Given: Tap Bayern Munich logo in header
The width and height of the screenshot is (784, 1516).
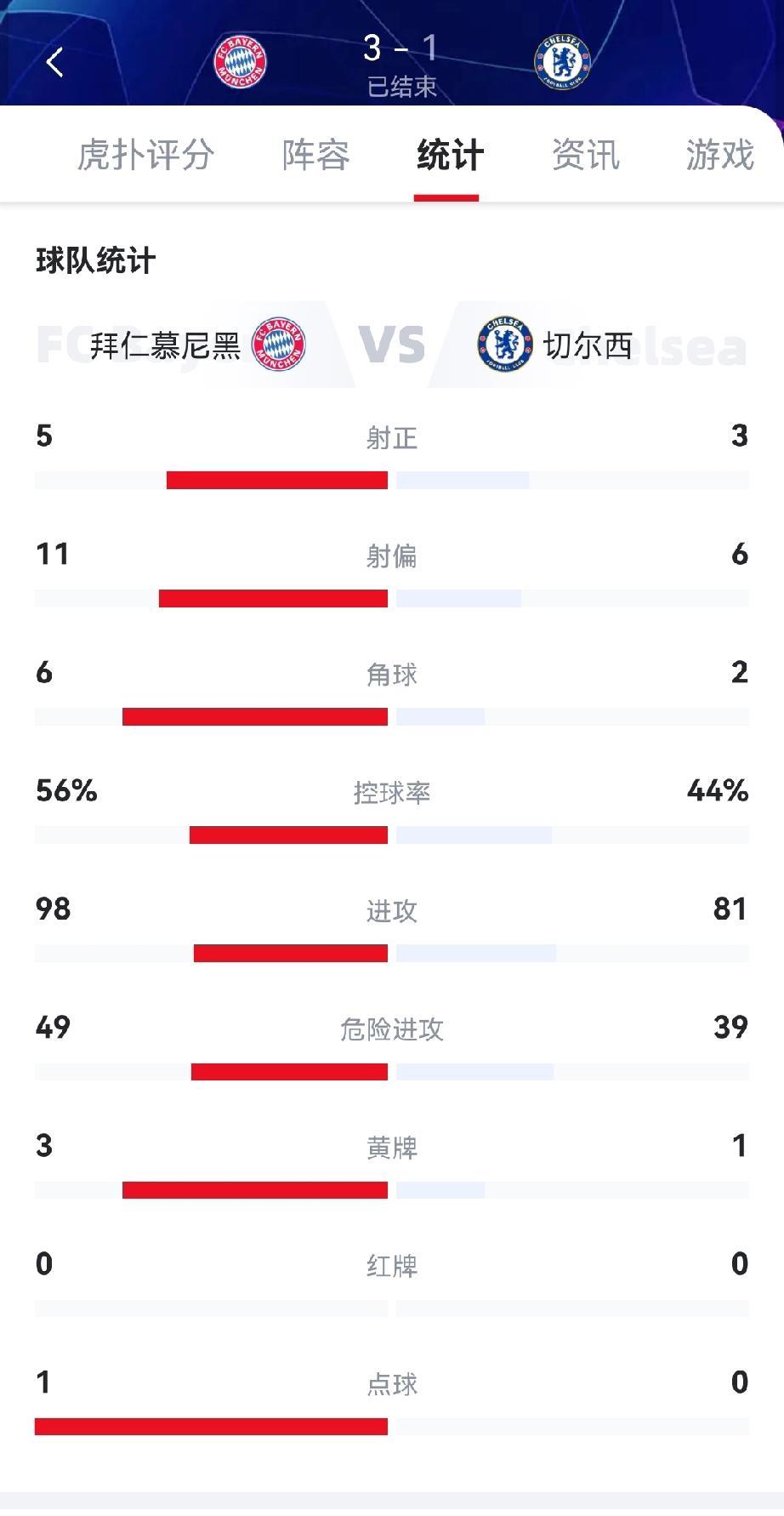Looking at the screenshot, I should pyautogui.click(x=240, y=62).
